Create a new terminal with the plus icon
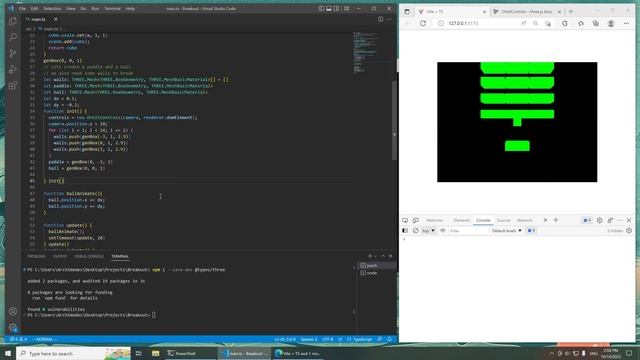The height and width of the screenshot is (360, 640). point(370,256)
